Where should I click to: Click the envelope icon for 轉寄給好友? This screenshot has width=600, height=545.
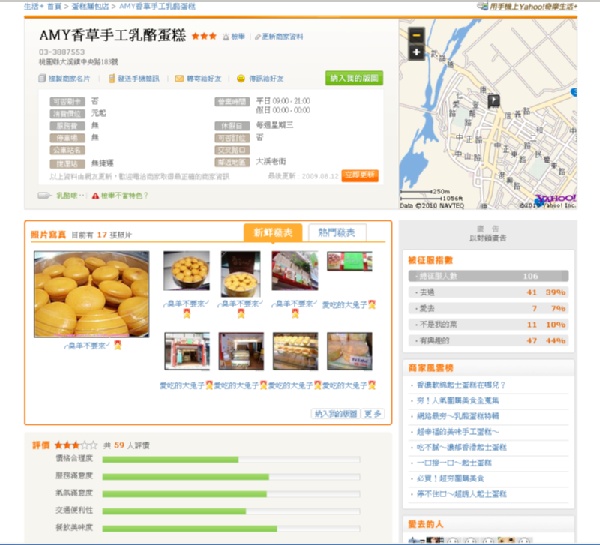click(x=179, y=78)
